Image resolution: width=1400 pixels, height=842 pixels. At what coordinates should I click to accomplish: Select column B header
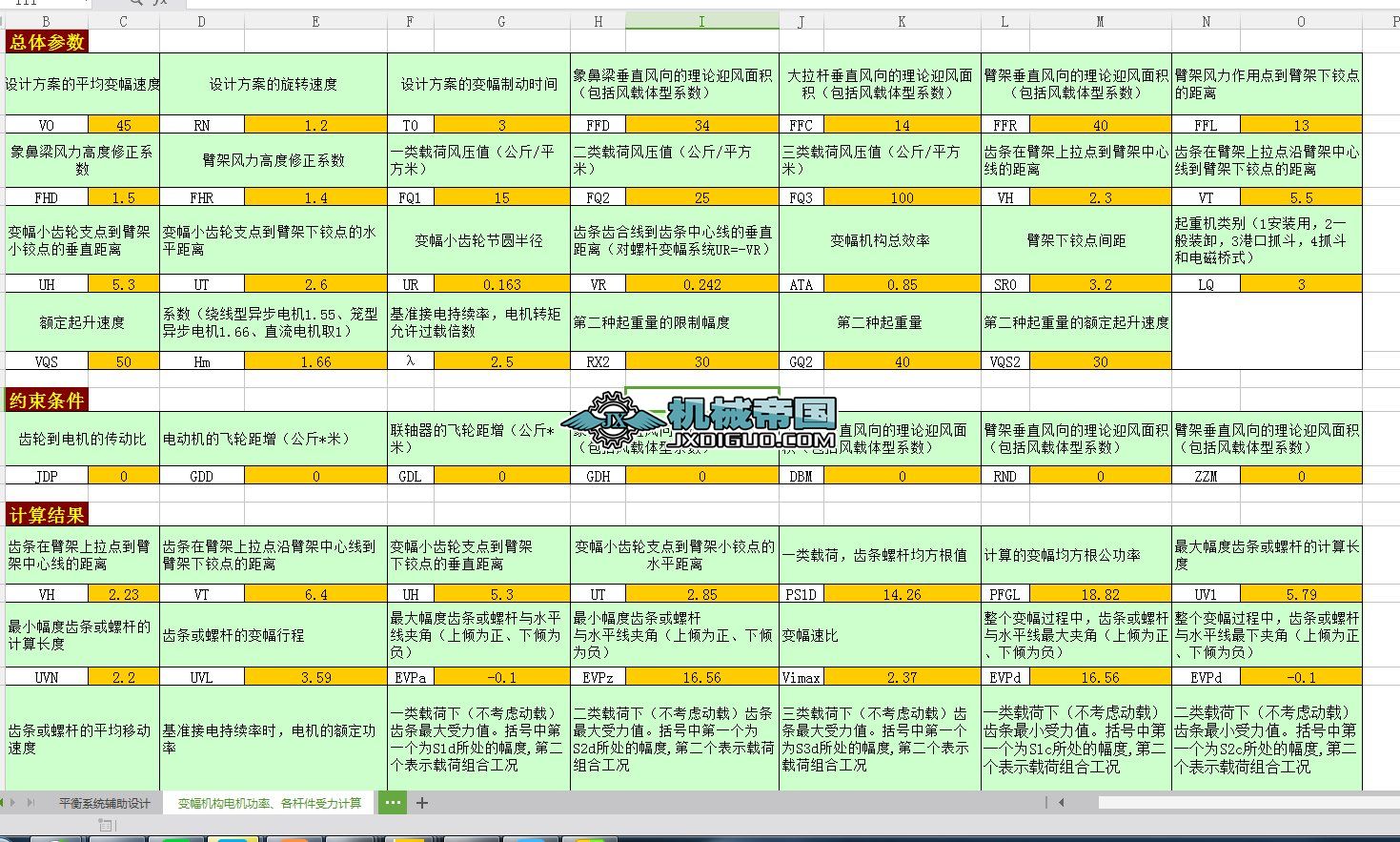tap(46, 21)
